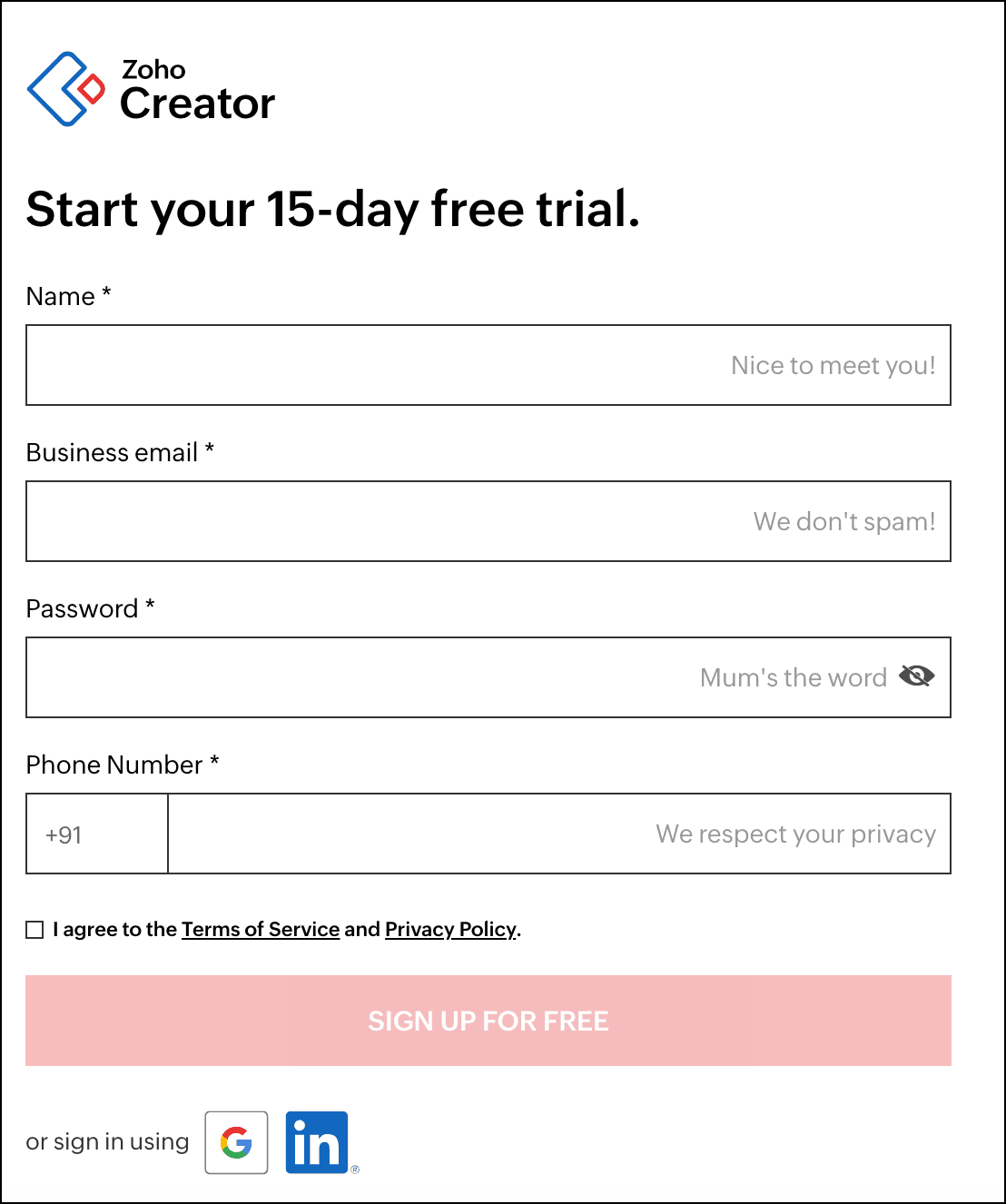Click the "Creator" wordmark text
Screen dimensions: 1006x1204
tap(197, 104)
